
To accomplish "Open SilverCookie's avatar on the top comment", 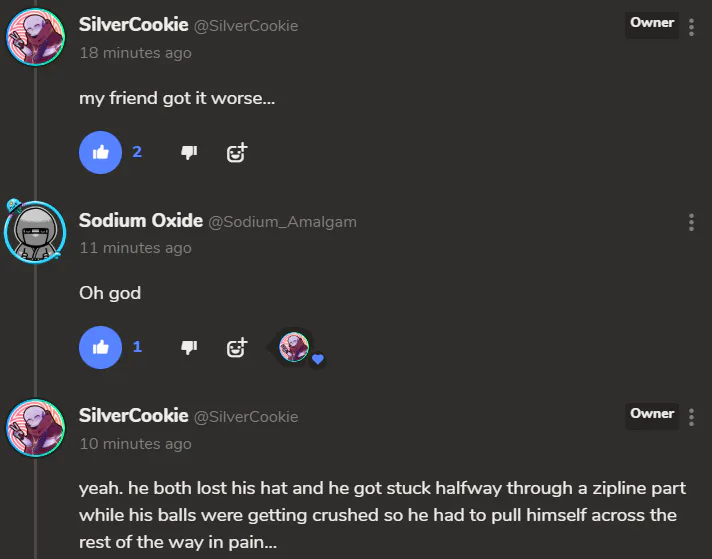I will pyautogui.click(x=35, y=37).
